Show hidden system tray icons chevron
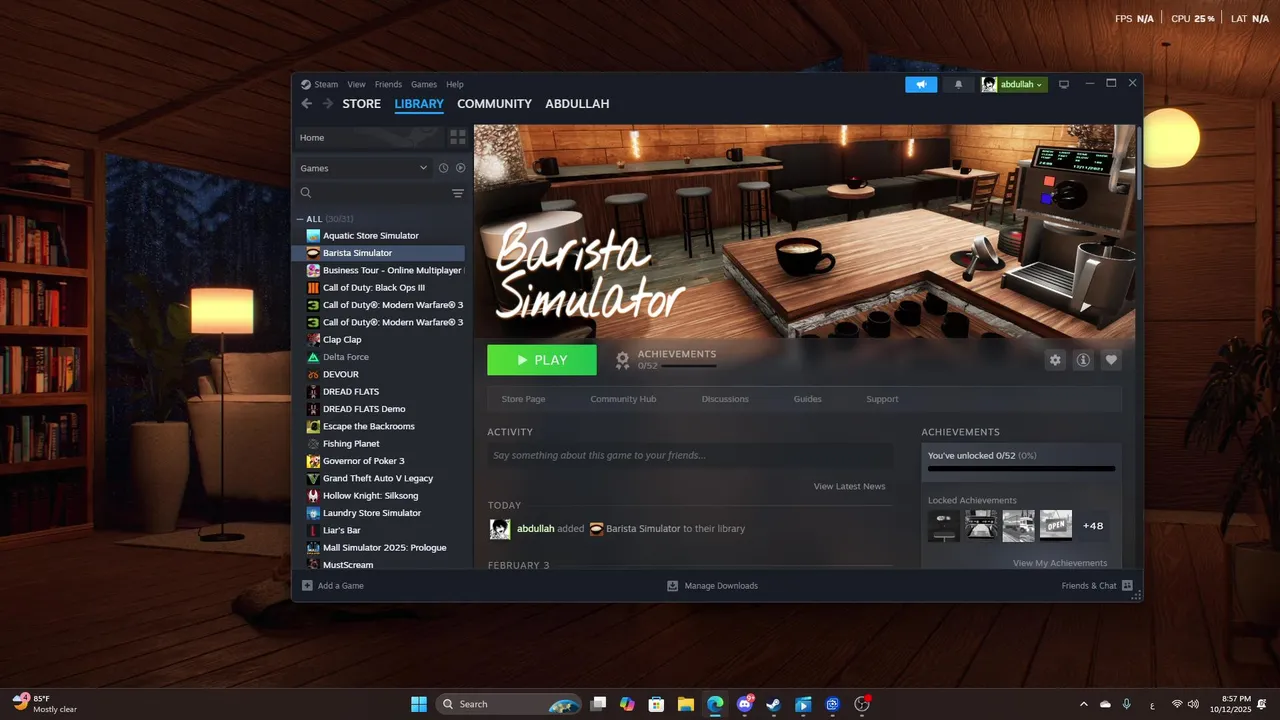The width and height of the screenshot is (1280, 720). pos(1083,704)
